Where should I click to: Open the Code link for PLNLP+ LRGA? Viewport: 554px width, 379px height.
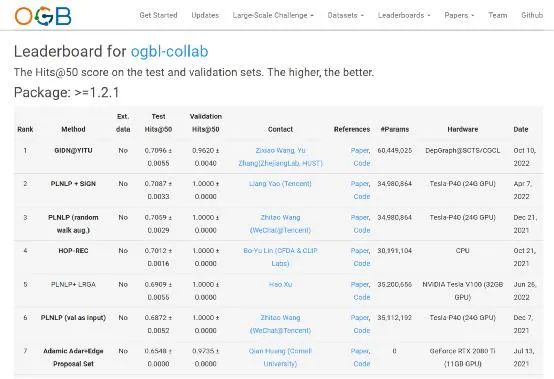(362, 297)
